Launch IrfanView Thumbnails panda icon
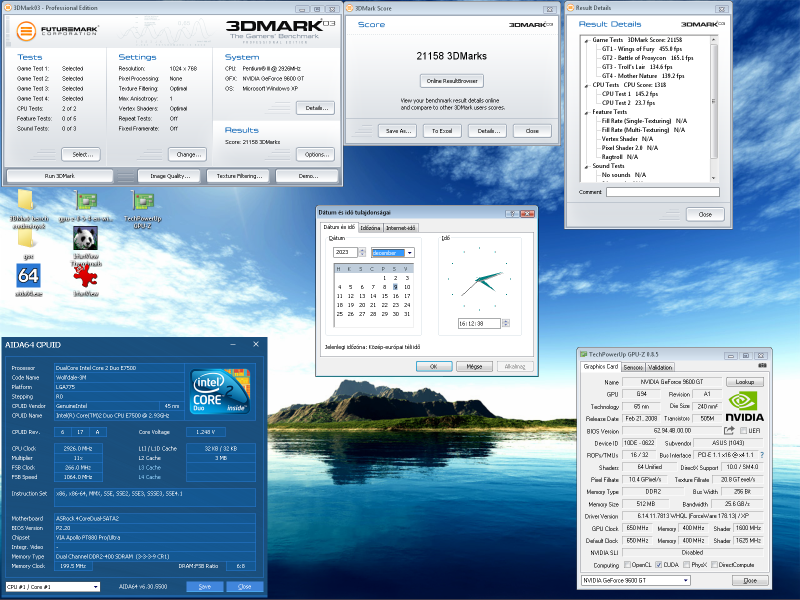The image size is (800, 600). [85, 238]
